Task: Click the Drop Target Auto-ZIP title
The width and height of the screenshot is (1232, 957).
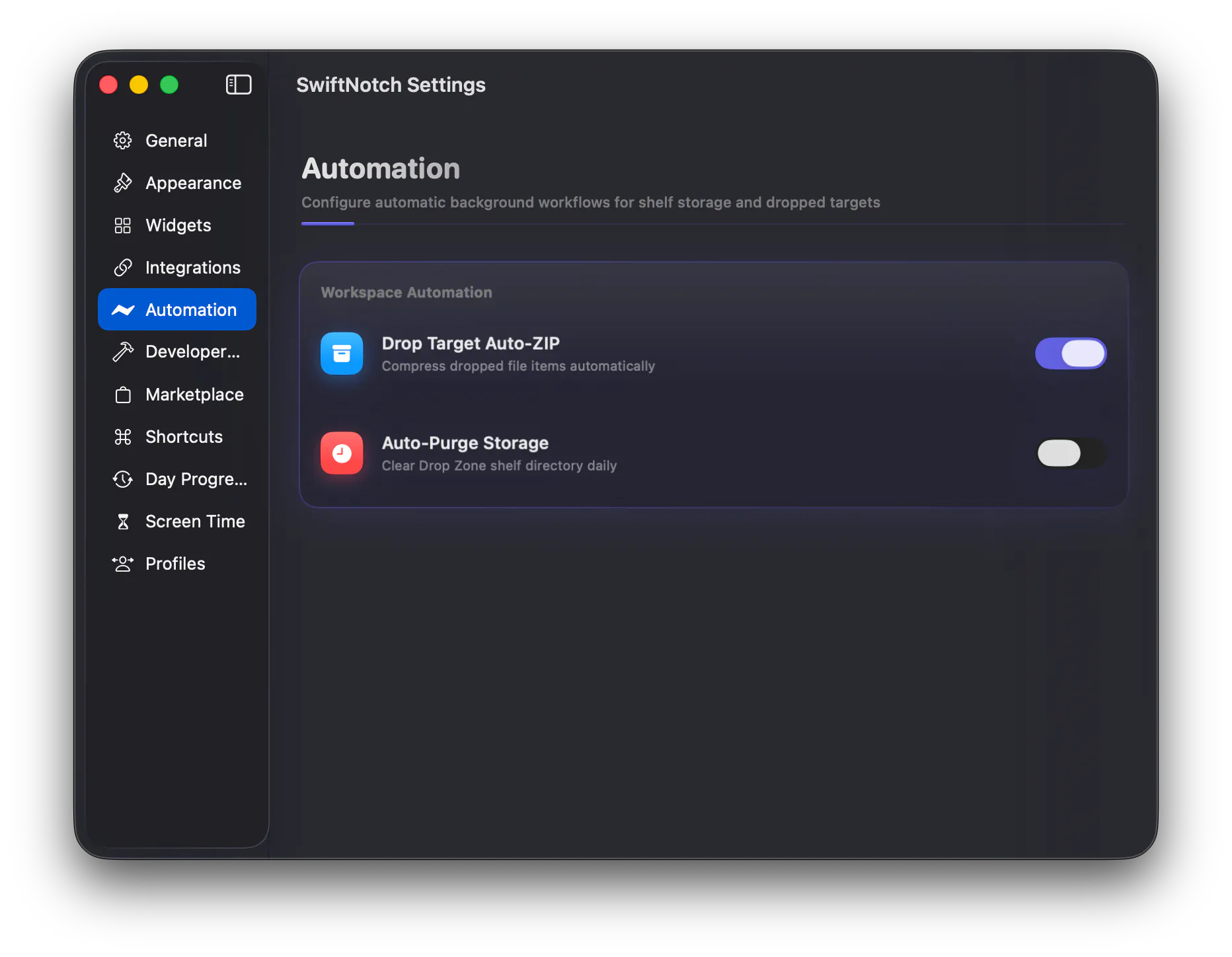Action: [471, 344]
